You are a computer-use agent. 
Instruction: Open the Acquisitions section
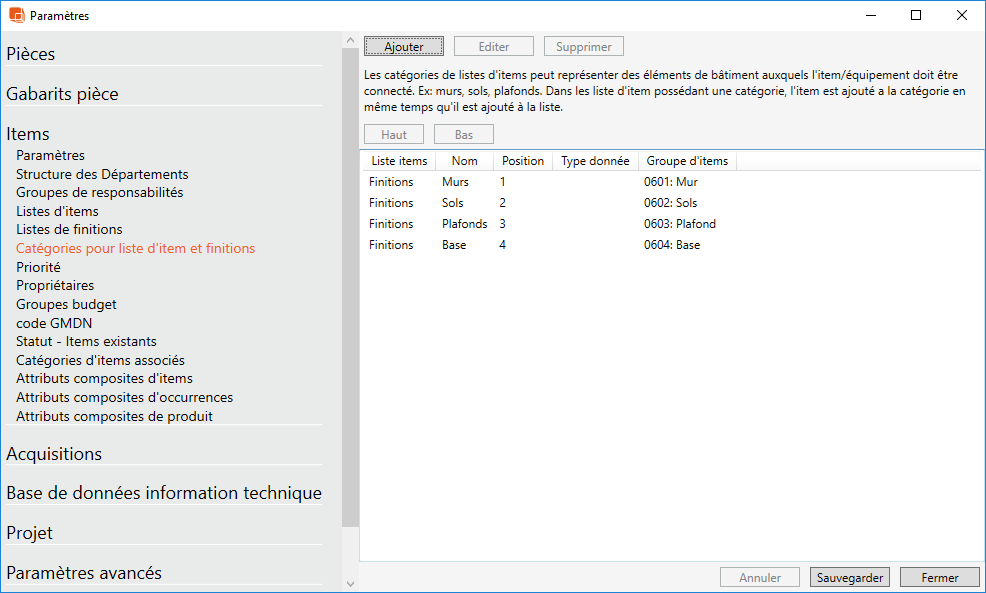tap(54, 454)
